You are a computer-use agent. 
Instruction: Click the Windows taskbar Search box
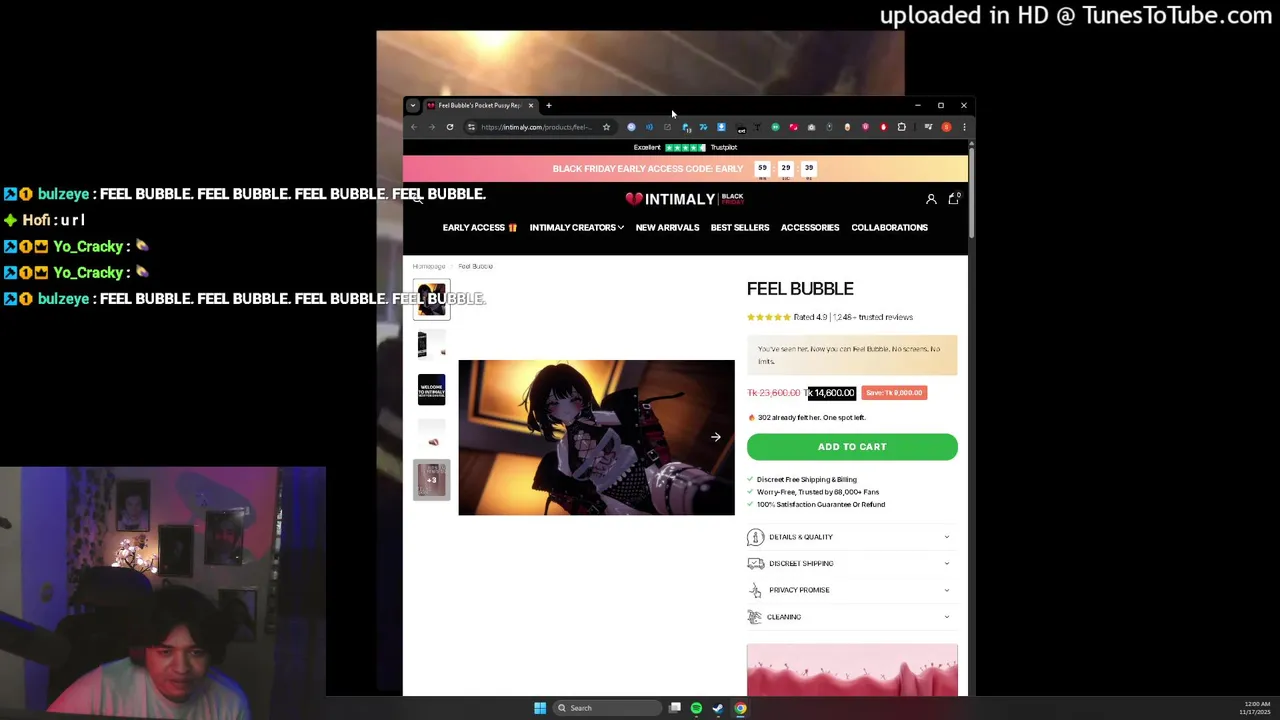coord(607,708)
